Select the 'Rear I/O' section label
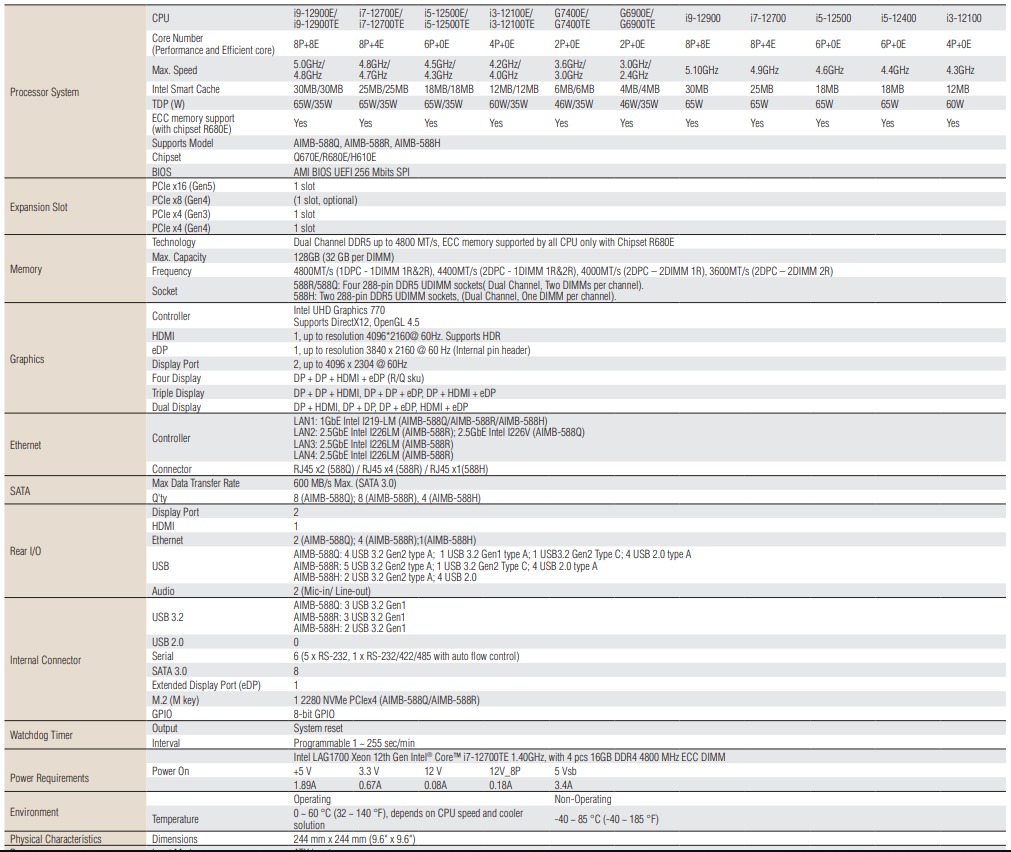1011x852 pixels. (x=25, y=551)
